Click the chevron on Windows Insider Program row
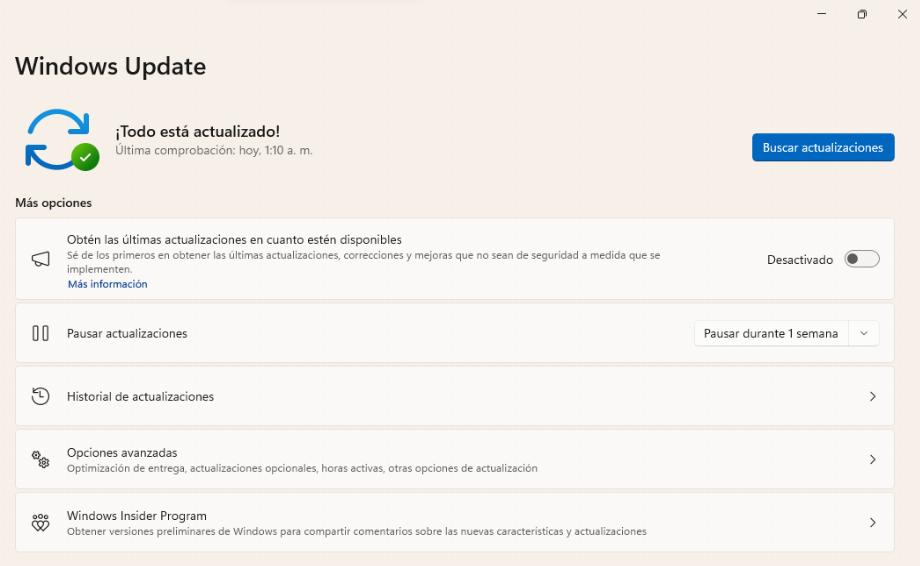Viewport: 920px width, 566px height. (872, 522)
